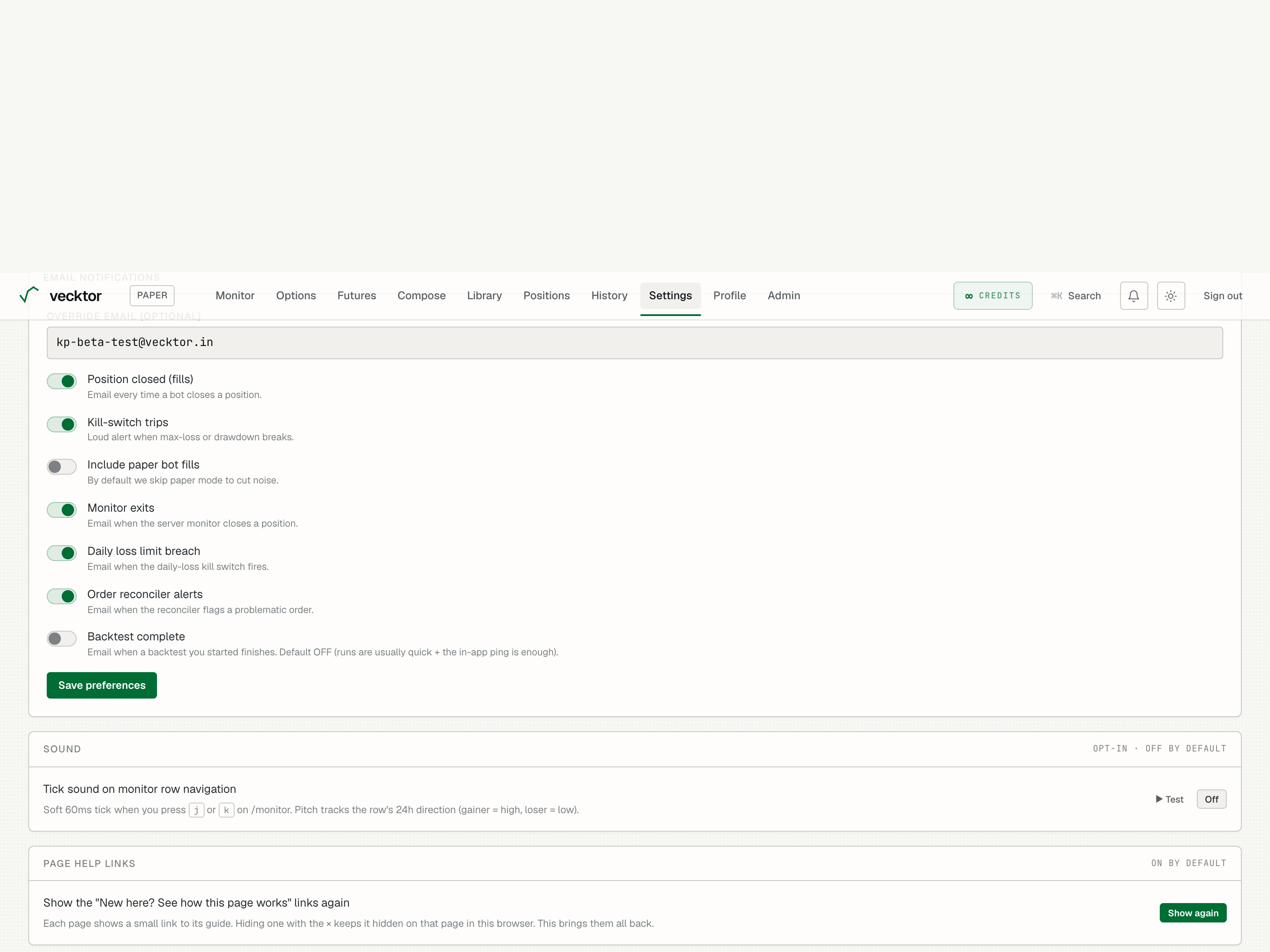Click 'Email every time a bot closes a position.'

click(175, 395)
